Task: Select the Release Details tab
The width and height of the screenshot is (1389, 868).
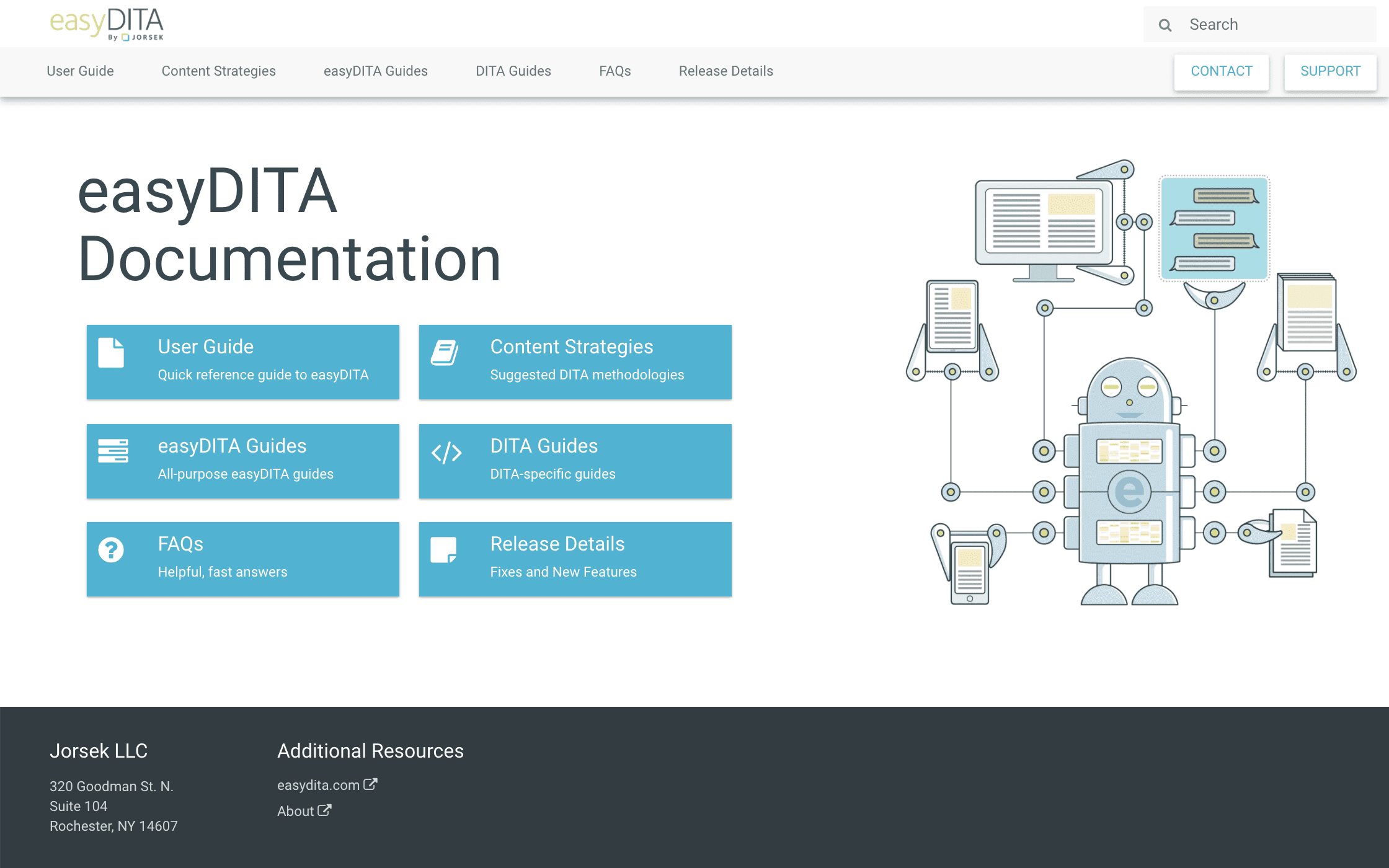Action: (x=725, y=71)
